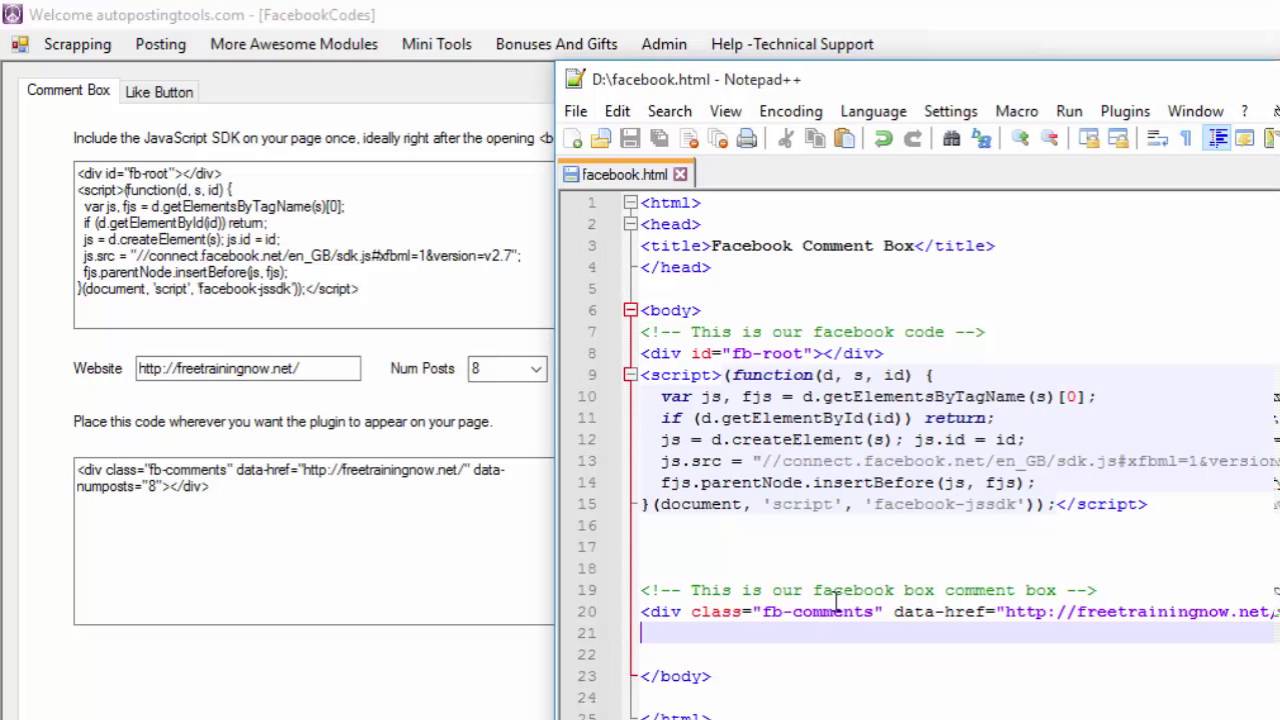Open the Notepad++ File menu

pos(576,111)
